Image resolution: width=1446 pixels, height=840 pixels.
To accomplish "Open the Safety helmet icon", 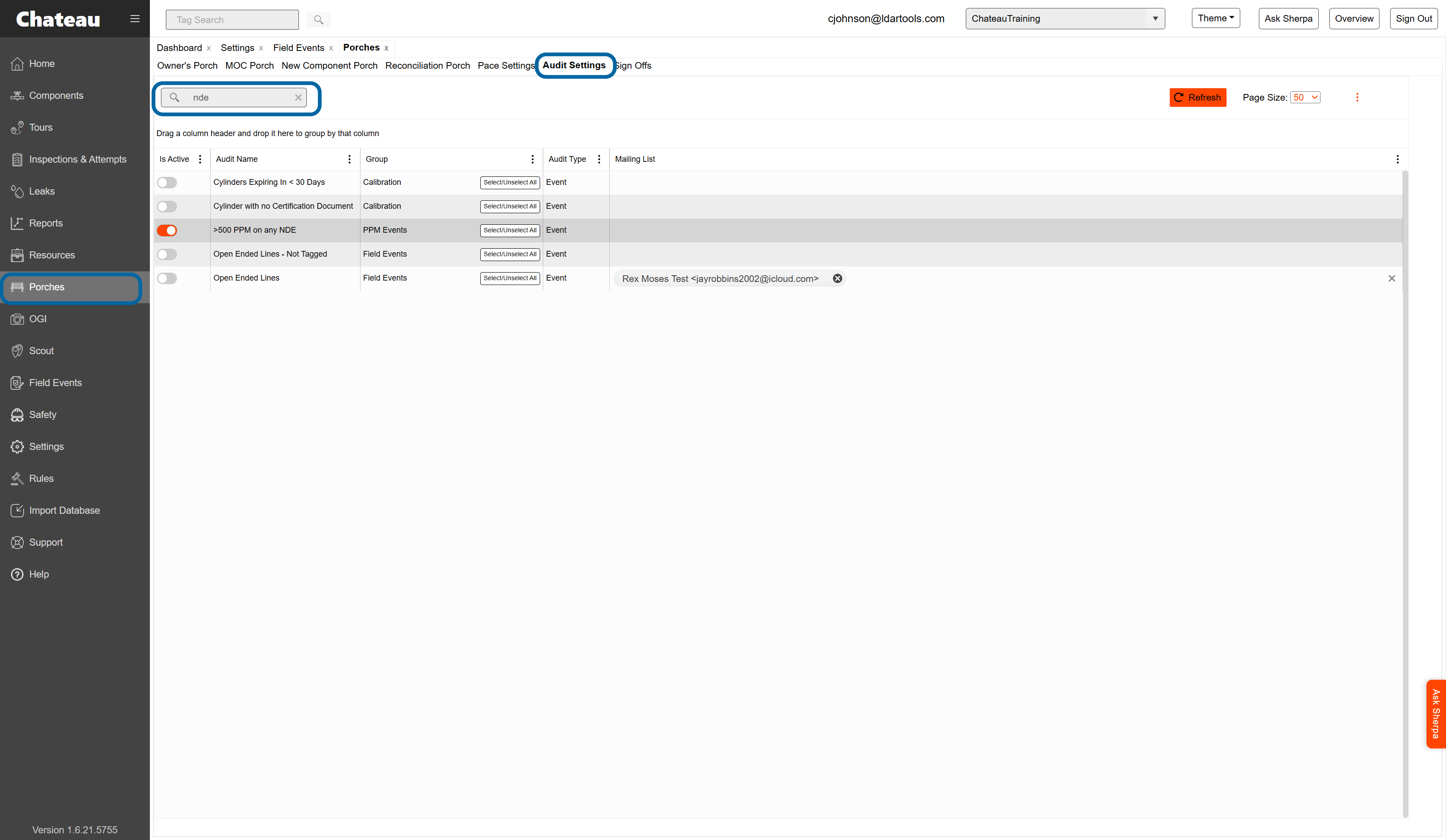I will point(17,415).
